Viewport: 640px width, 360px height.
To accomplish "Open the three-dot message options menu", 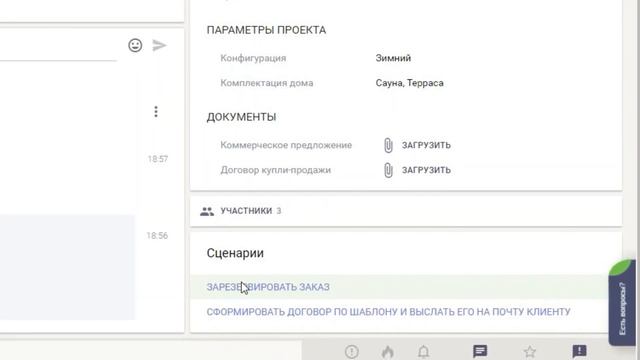I will 156,111.
